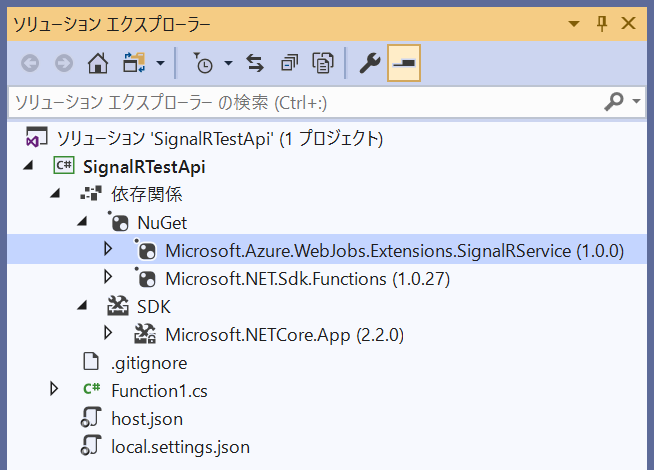Click the search magnifier icon
Image resolution: width=654 pixels, height=470 pixels.
click(614, 101)
